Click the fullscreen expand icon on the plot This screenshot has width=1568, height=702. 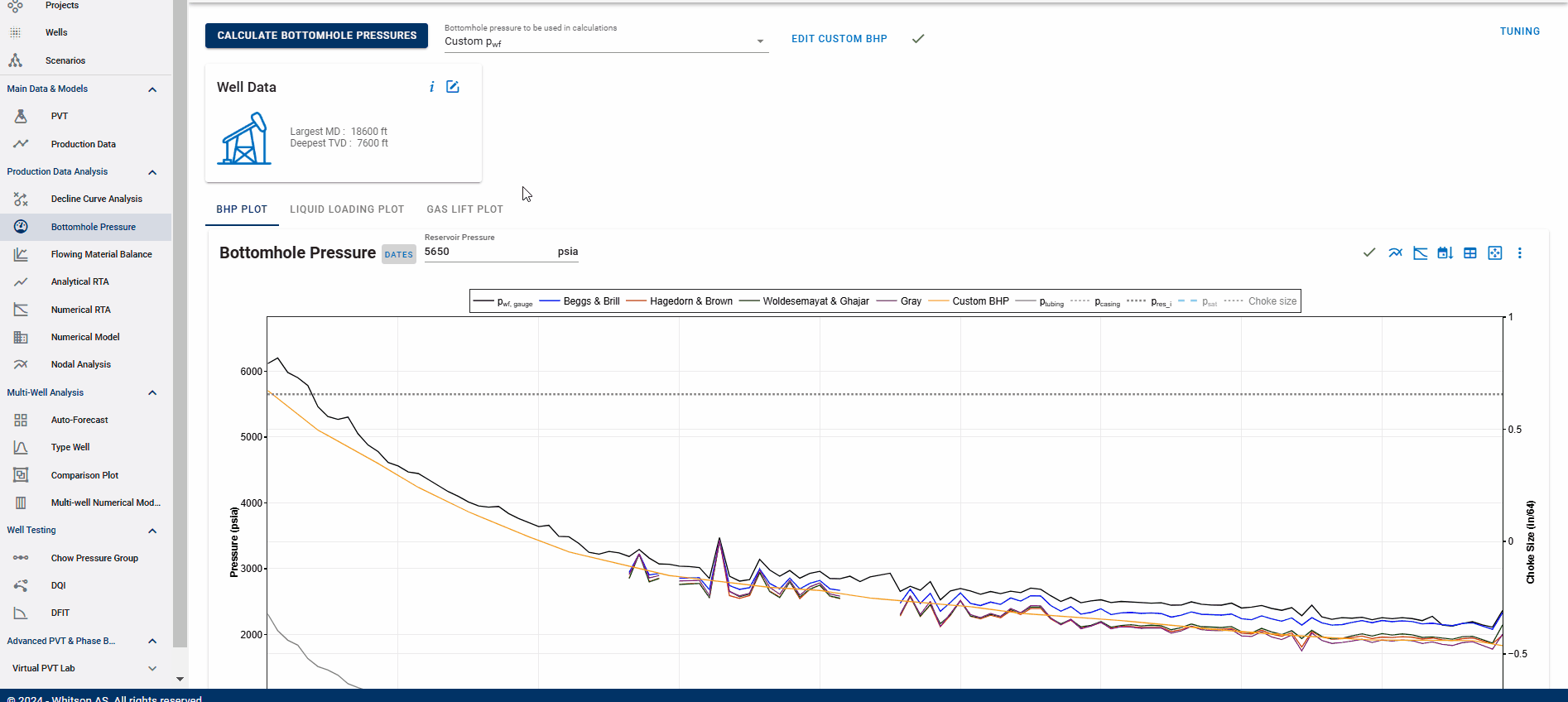(1495, 253)
